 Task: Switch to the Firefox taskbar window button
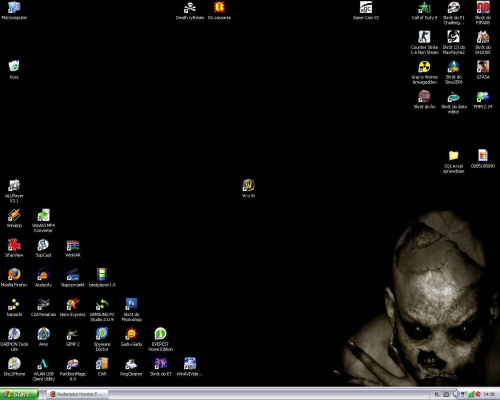[x=78, y=394]
